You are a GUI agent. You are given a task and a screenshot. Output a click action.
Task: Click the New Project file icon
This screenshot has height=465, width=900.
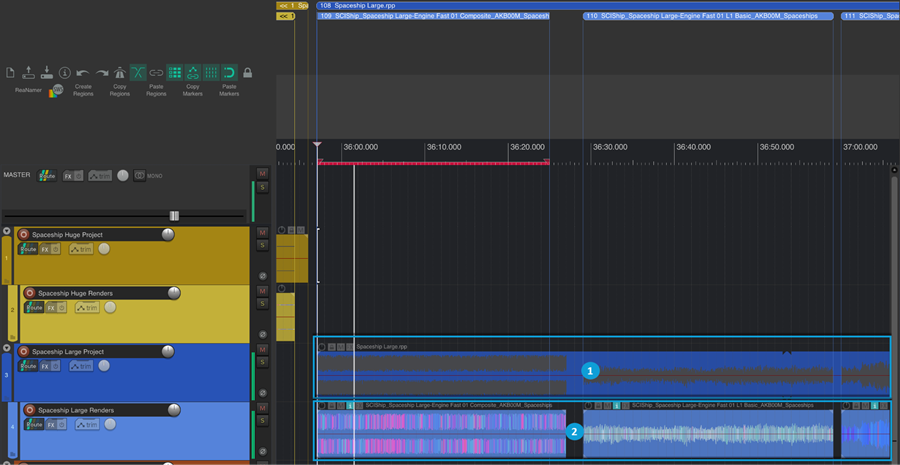pyautogui.click(x=11, y=73)
